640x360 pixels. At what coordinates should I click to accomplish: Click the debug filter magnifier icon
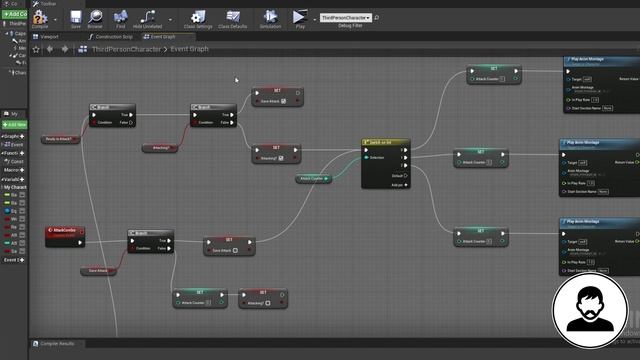376,18
